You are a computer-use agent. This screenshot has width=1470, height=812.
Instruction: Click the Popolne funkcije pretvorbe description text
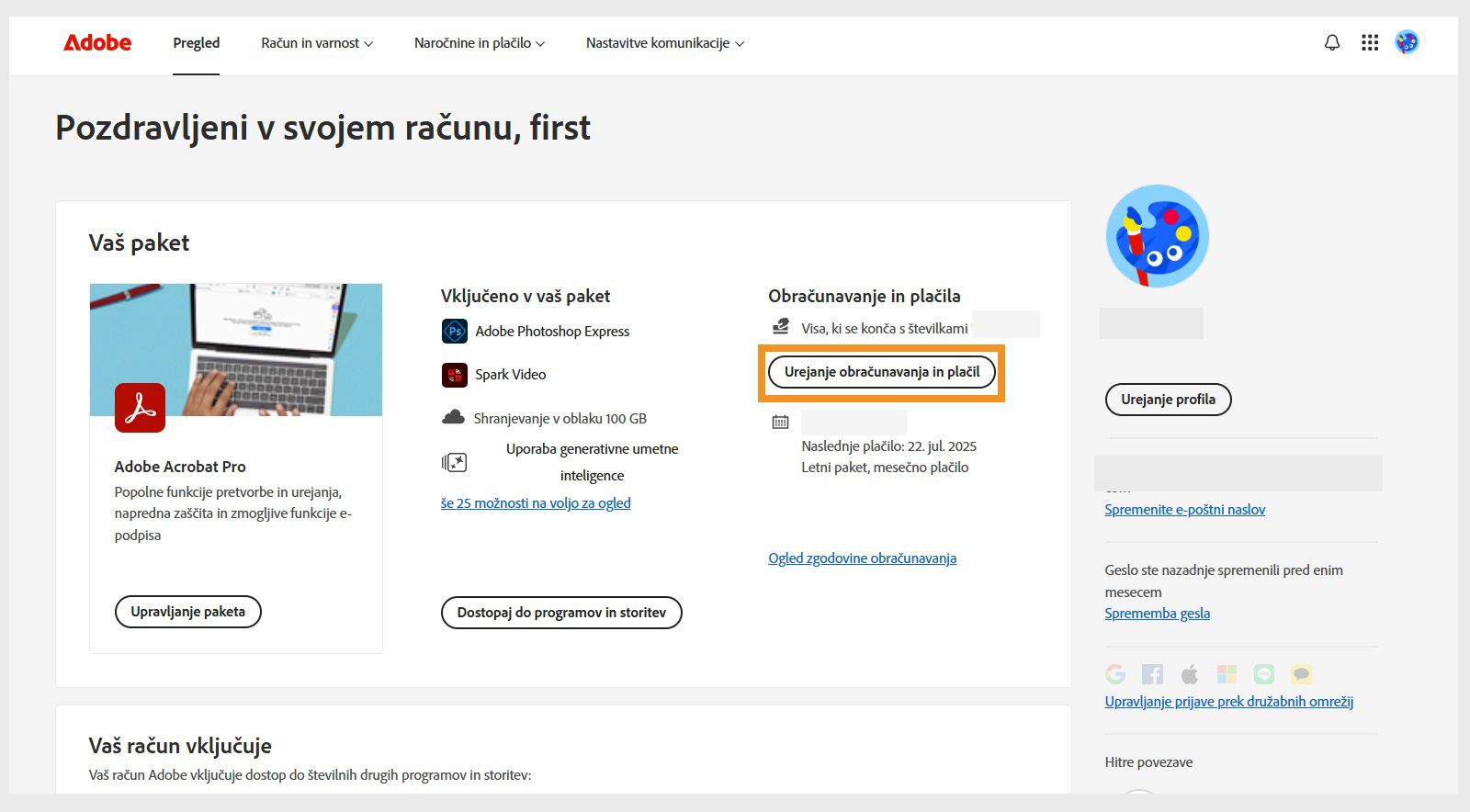coord(233,513)
